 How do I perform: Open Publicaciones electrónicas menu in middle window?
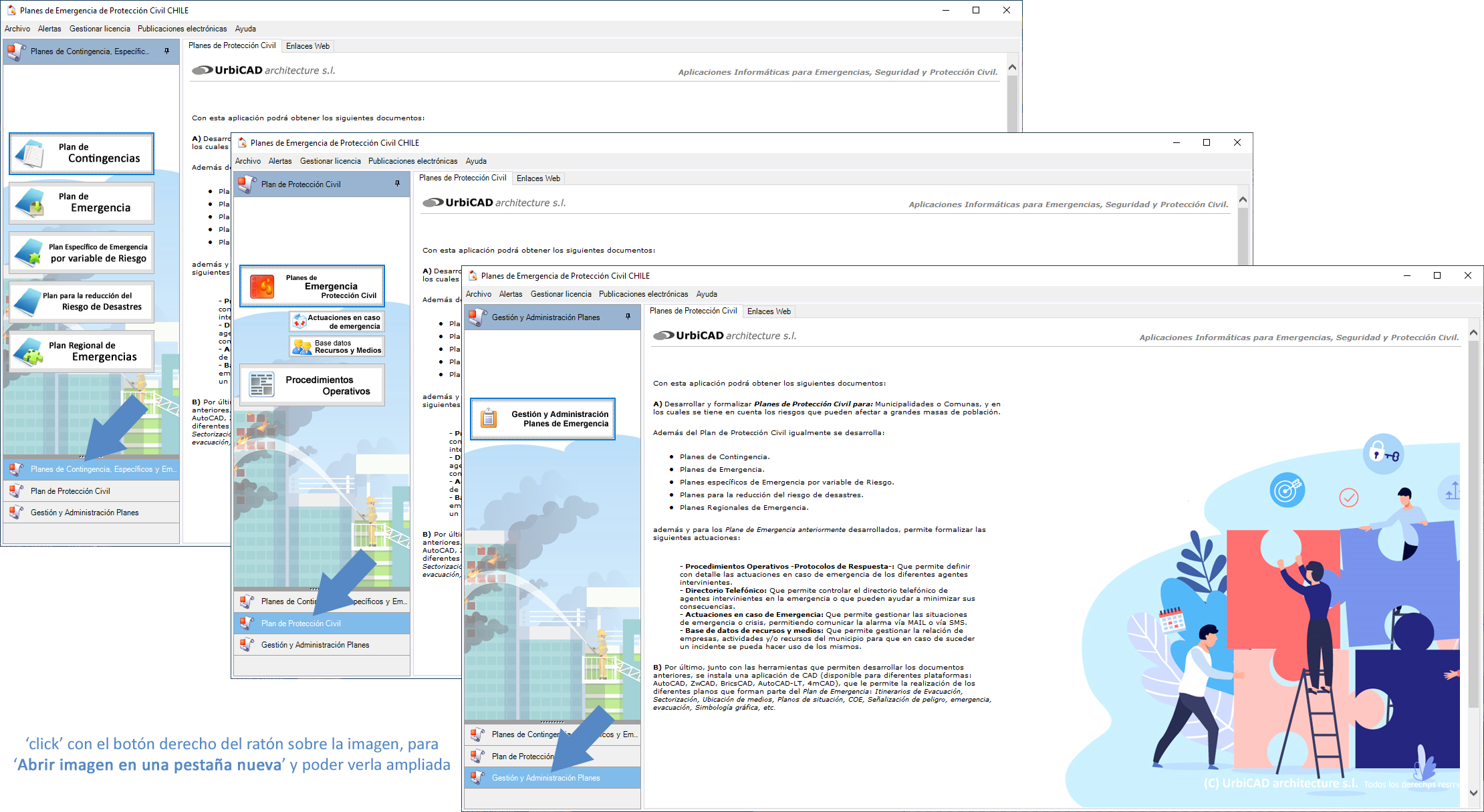[413, 161]
